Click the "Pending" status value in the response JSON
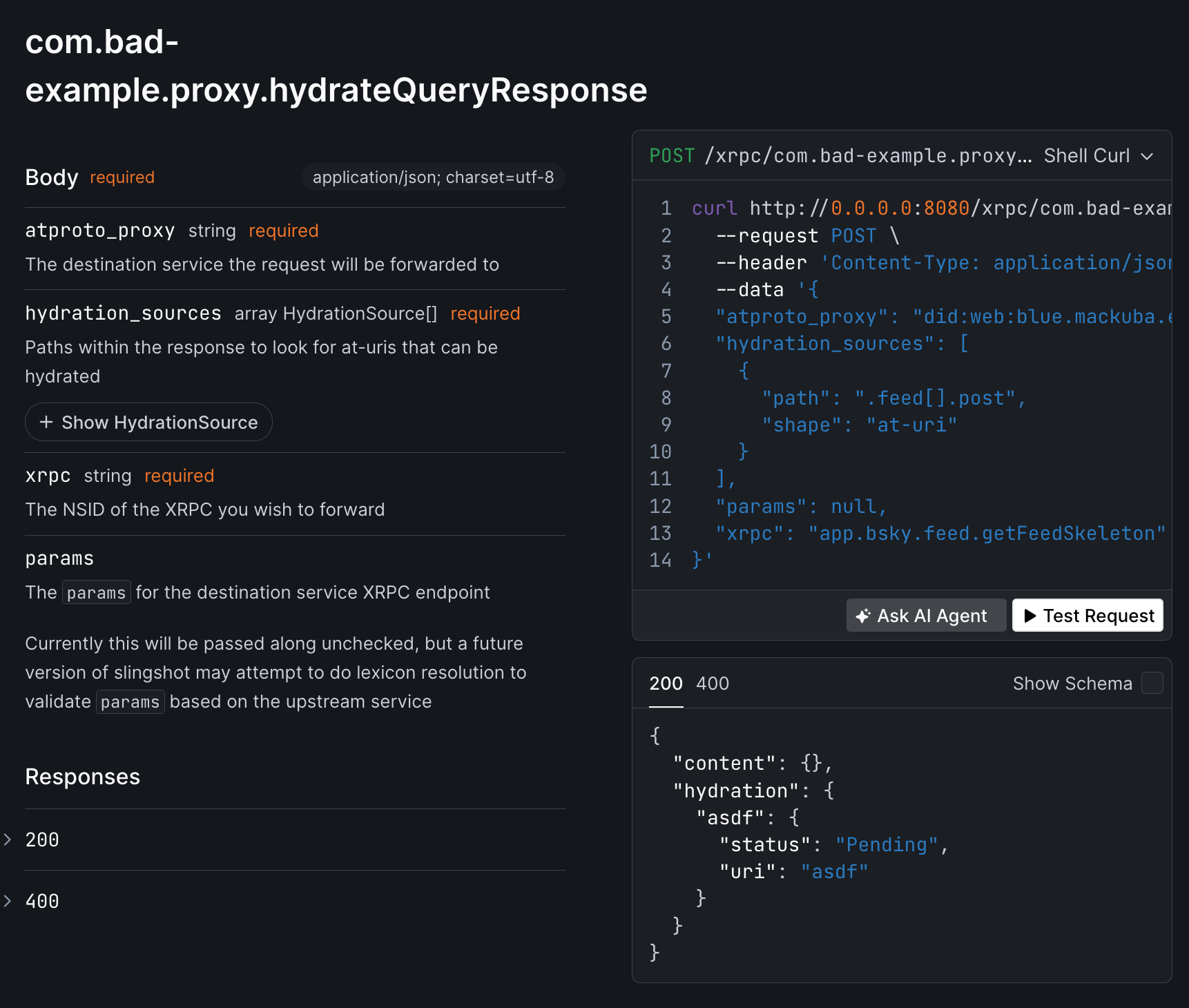The image size is (1189, 1008). click(887, 844)
